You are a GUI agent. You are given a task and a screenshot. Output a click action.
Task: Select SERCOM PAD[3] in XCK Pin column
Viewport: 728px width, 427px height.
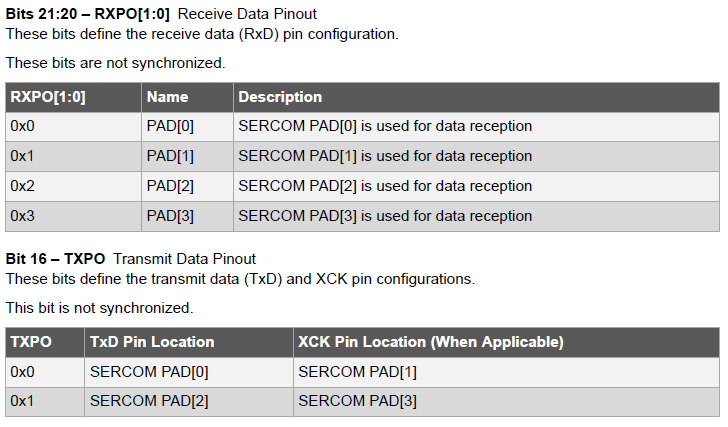tap(358, 401)
